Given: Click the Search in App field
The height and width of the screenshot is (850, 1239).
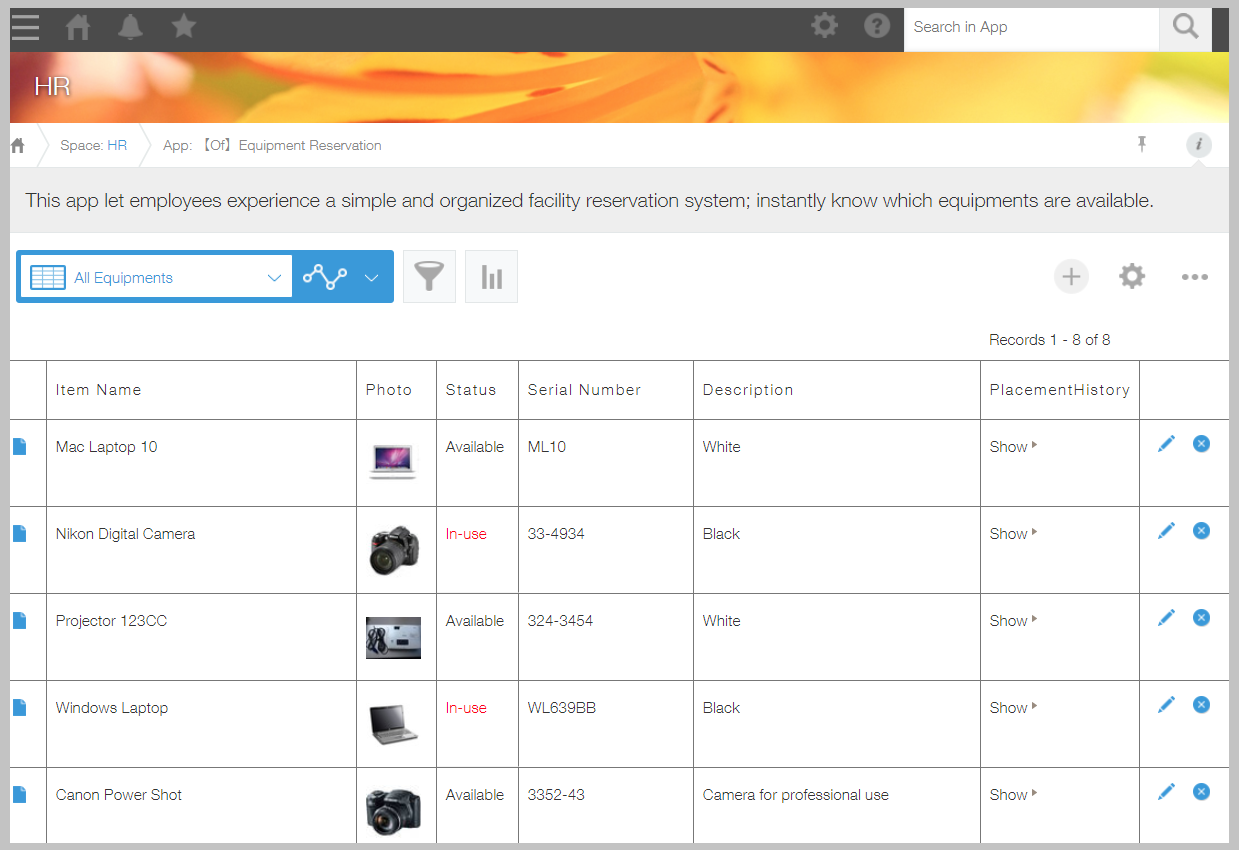Looking at the screenshot, I should 1030,28.
